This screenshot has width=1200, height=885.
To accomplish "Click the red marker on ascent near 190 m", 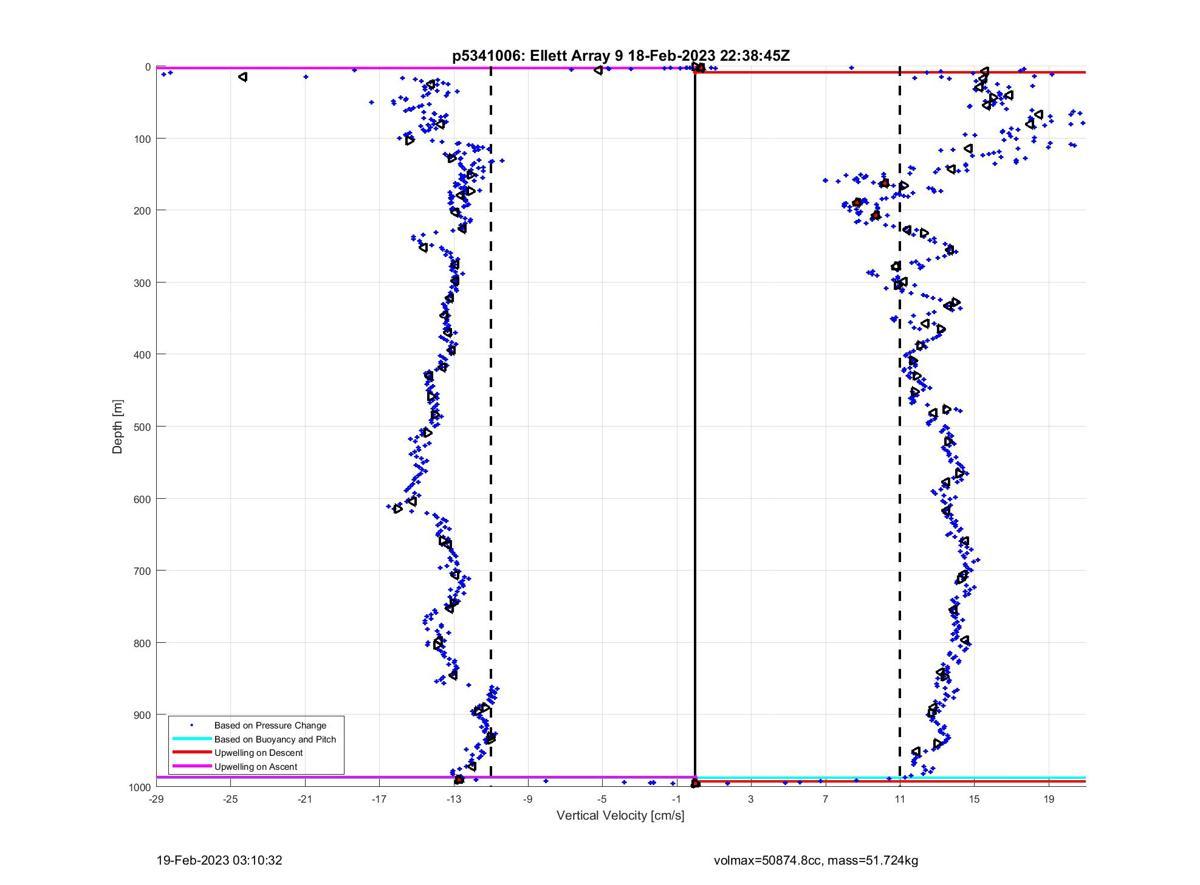I will coord(858,202).
